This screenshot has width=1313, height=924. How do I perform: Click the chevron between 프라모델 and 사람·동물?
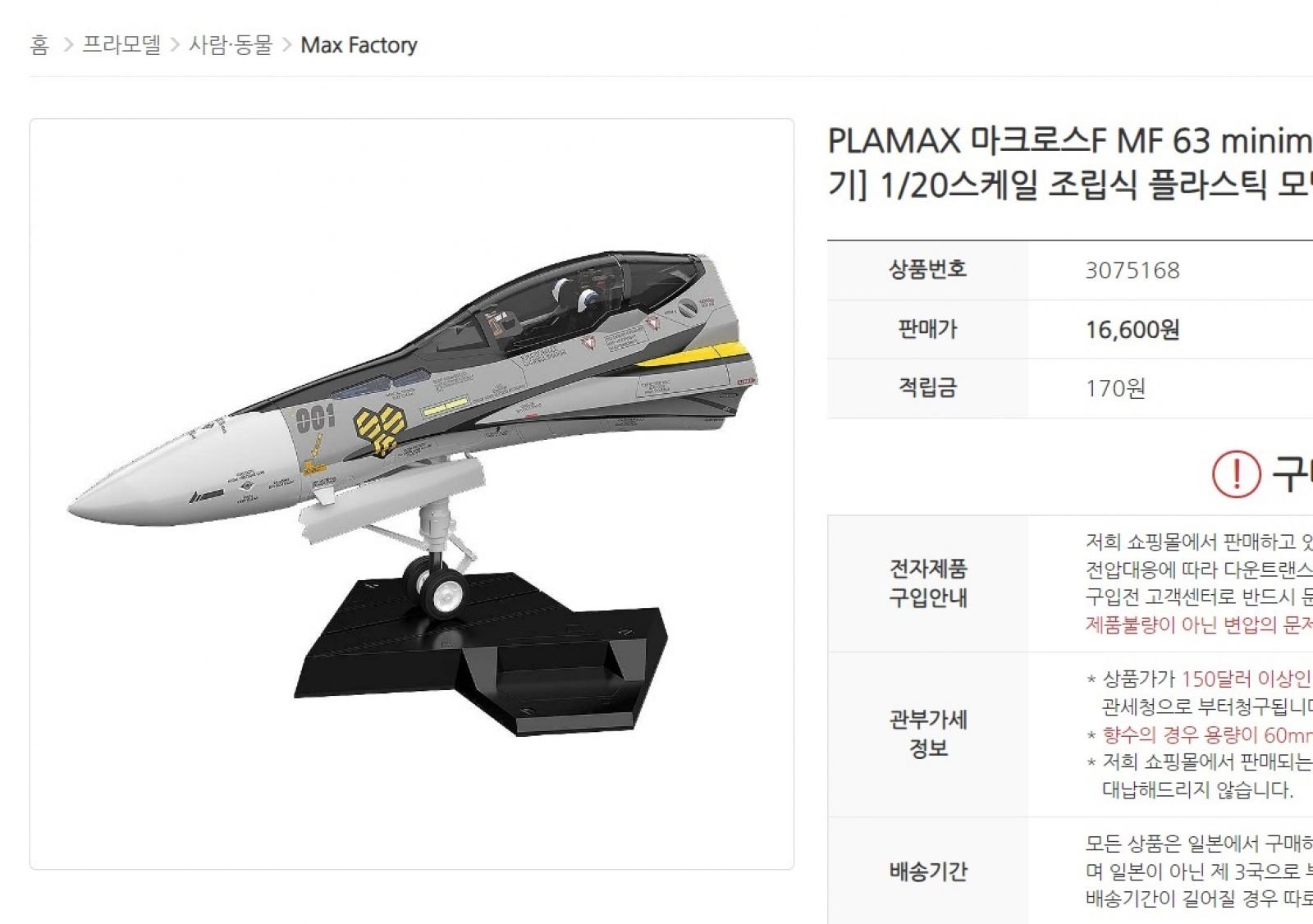pos(175,45)
